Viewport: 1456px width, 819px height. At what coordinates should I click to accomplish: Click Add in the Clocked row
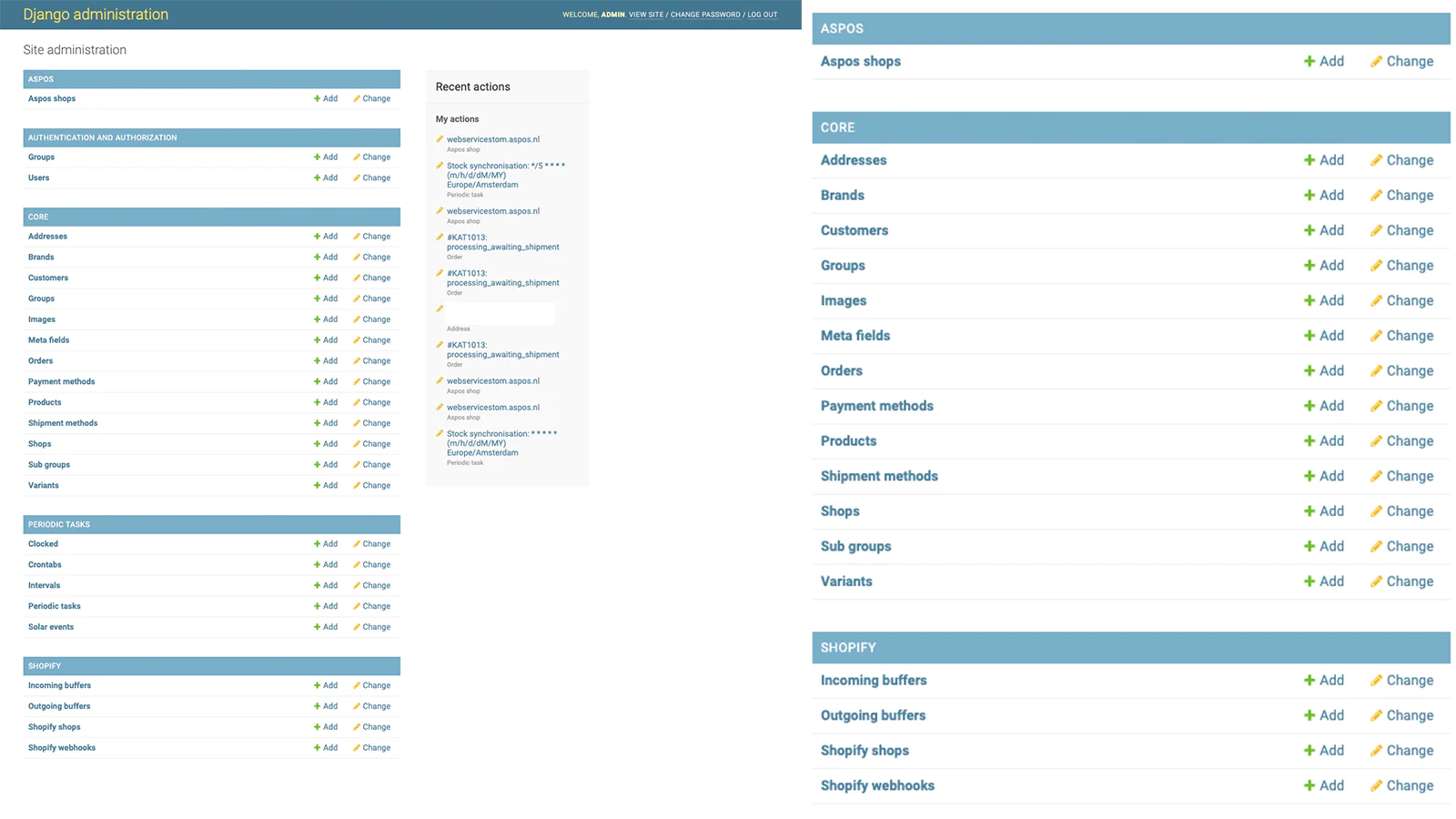point(329,544)
